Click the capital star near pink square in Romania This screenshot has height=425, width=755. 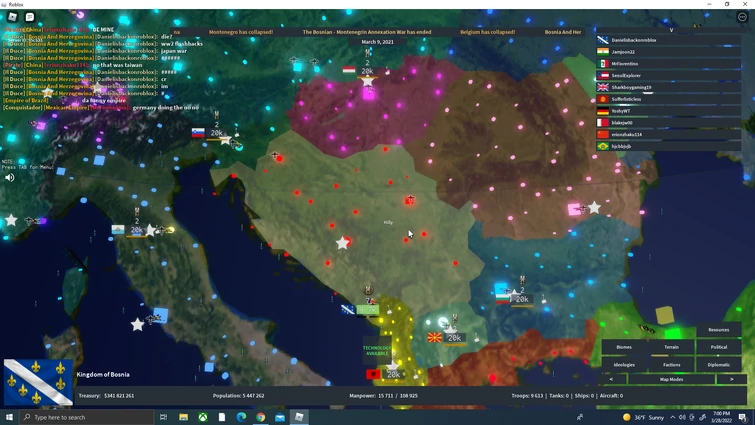tap(594, 207)
